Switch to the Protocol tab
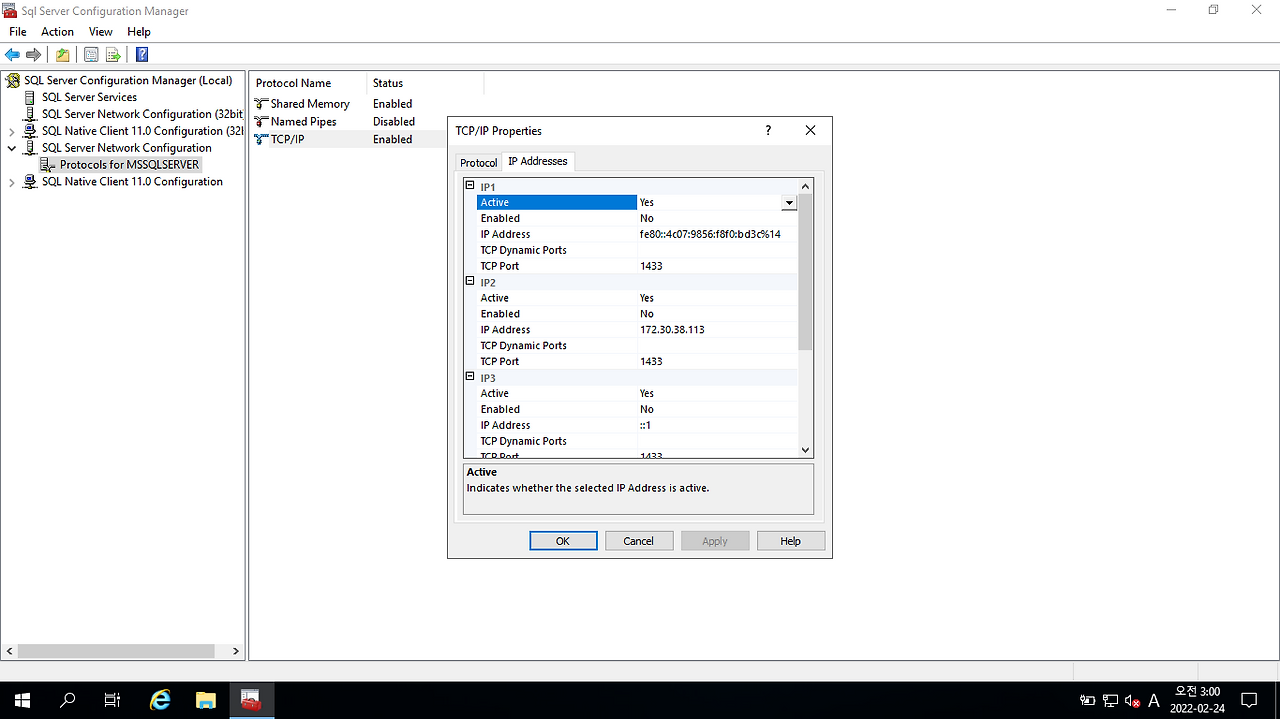This screenshot has width=1280, height=719. (x=478, y=161)
